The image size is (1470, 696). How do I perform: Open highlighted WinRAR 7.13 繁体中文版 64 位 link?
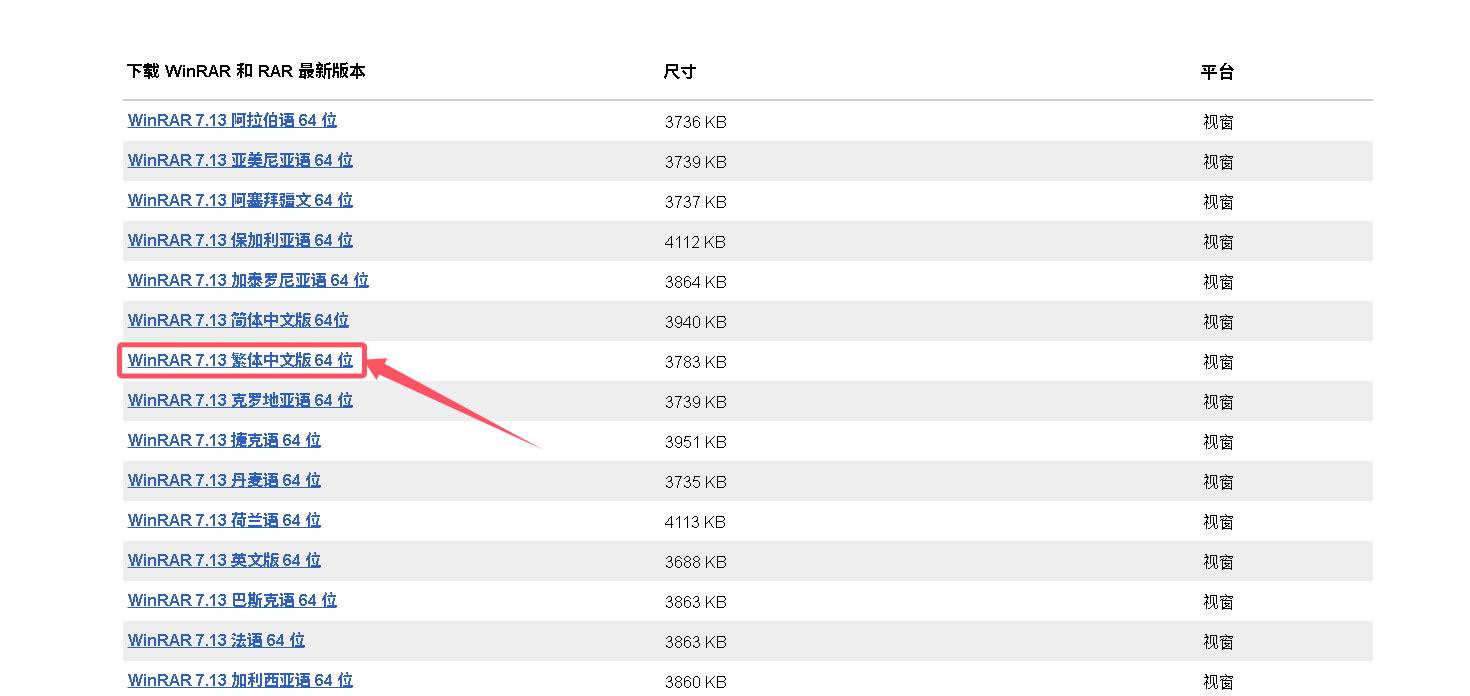point(240,360)
